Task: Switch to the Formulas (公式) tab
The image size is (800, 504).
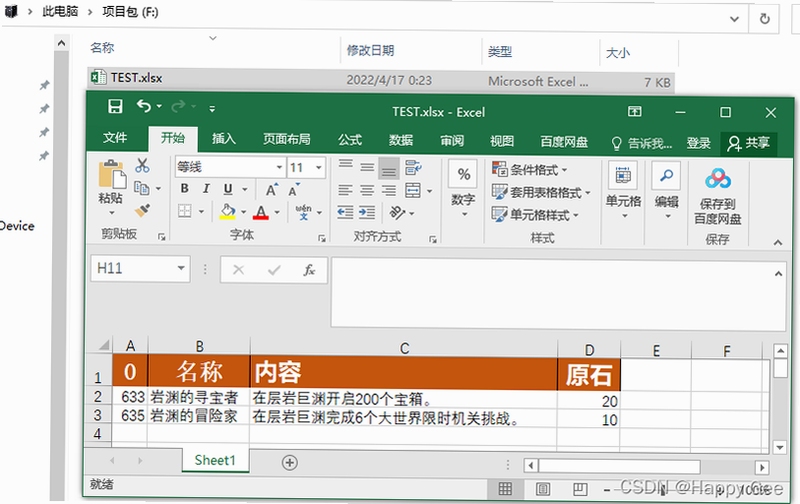Action: coord(349,140)
